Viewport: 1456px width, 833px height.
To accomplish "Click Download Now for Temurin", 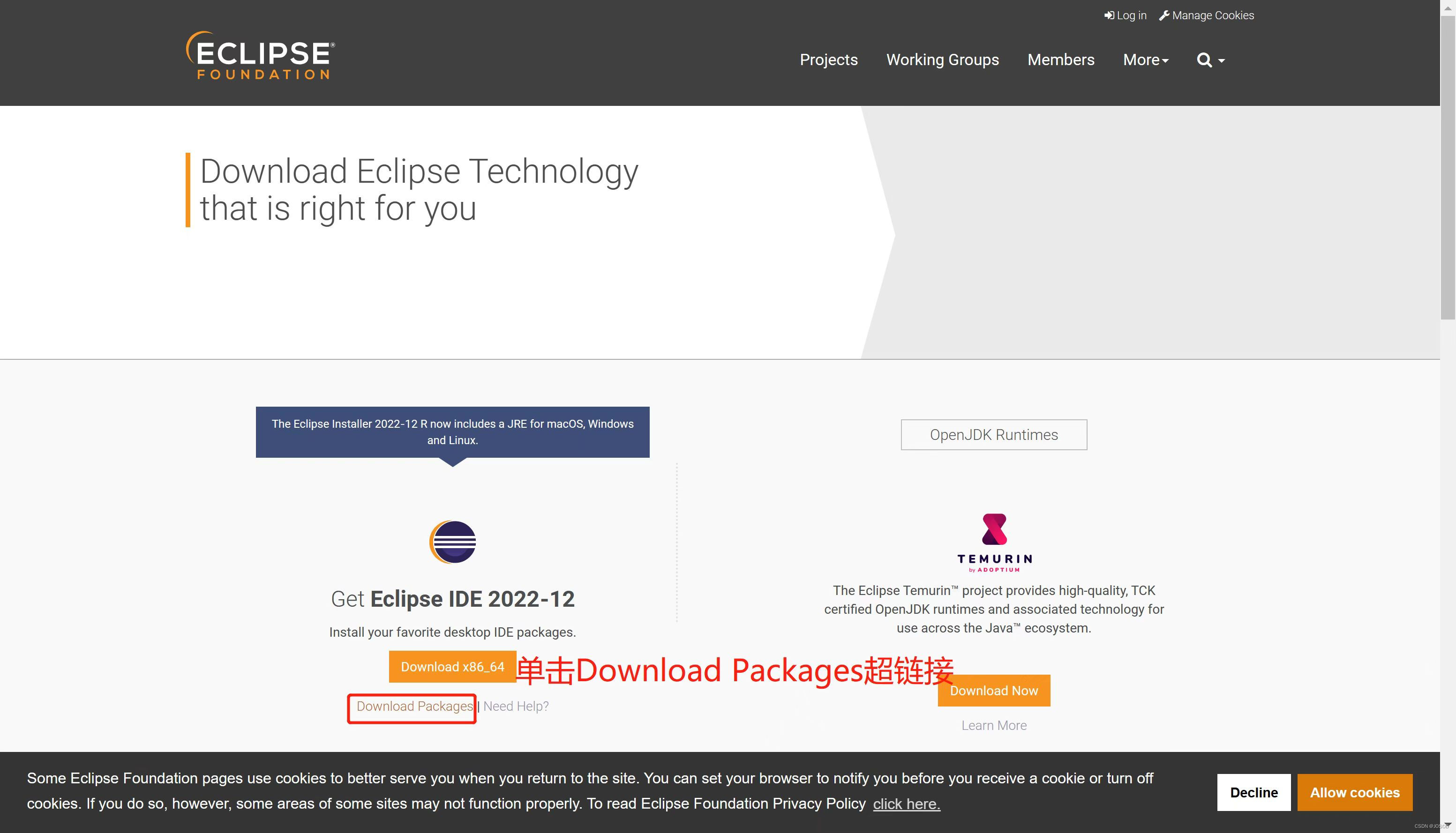I will point(994,691).
